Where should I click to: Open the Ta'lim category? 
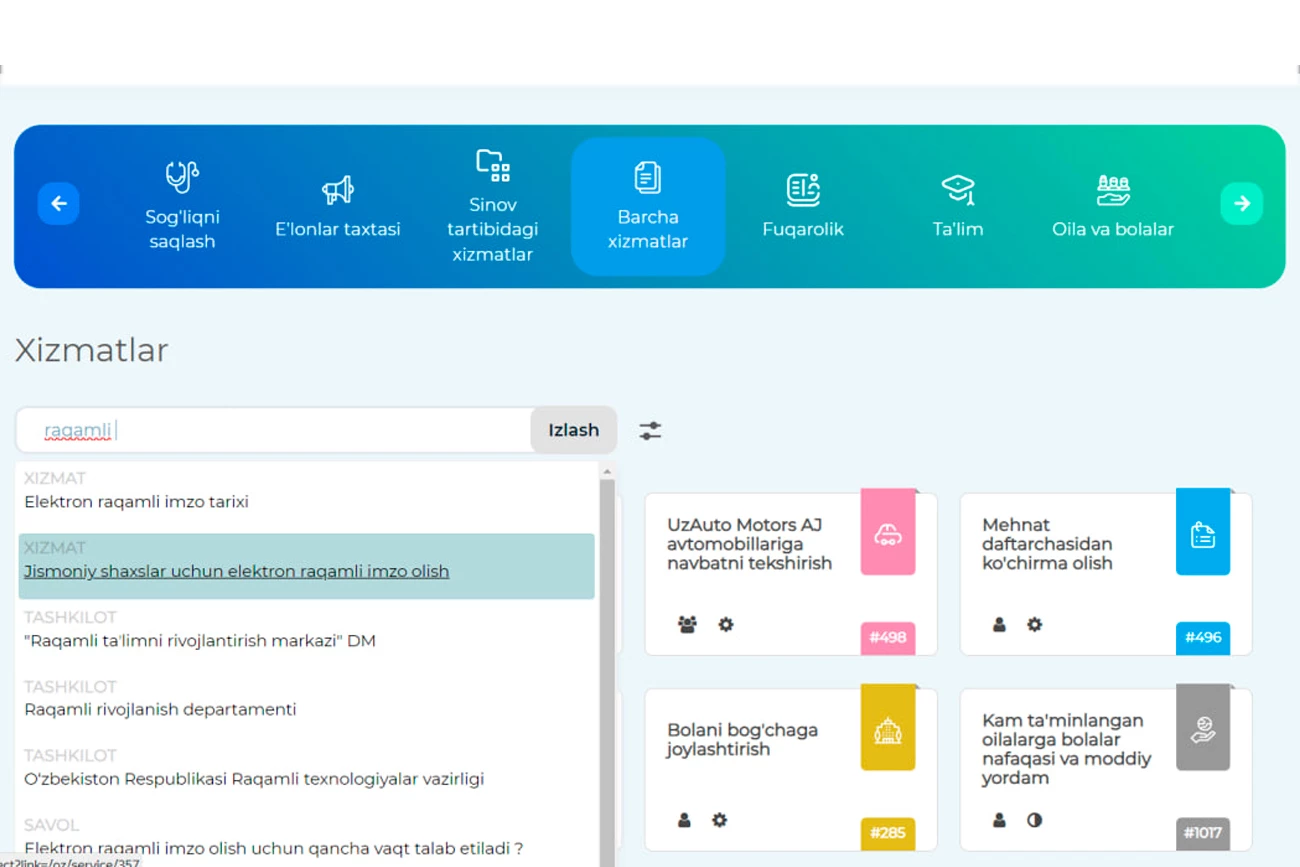(958, 206)
